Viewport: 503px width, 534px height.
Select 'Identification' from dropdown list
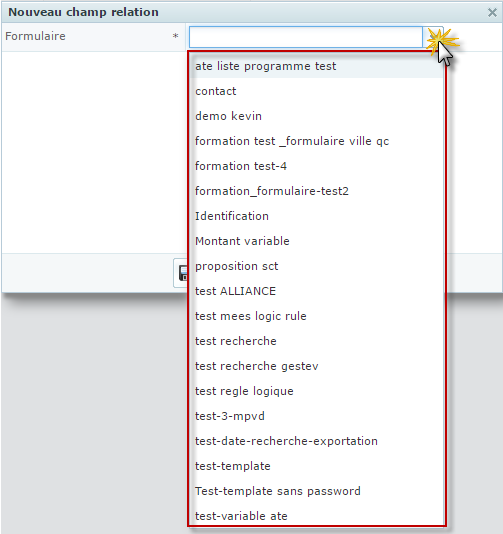pyautogui.click(x=316, y=216)
